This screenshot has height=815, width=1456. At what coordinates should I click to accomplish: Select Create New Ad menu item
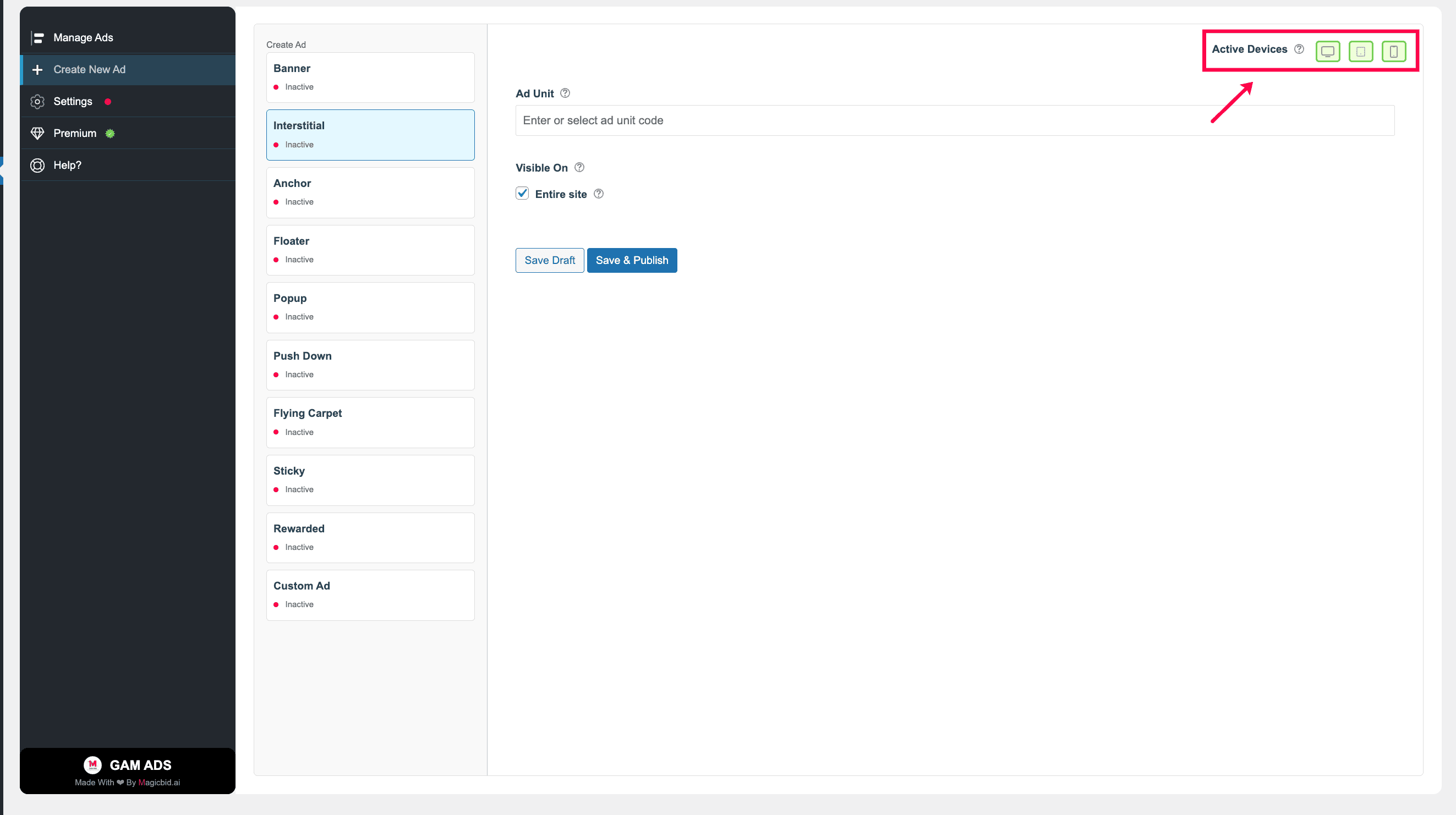128,69
